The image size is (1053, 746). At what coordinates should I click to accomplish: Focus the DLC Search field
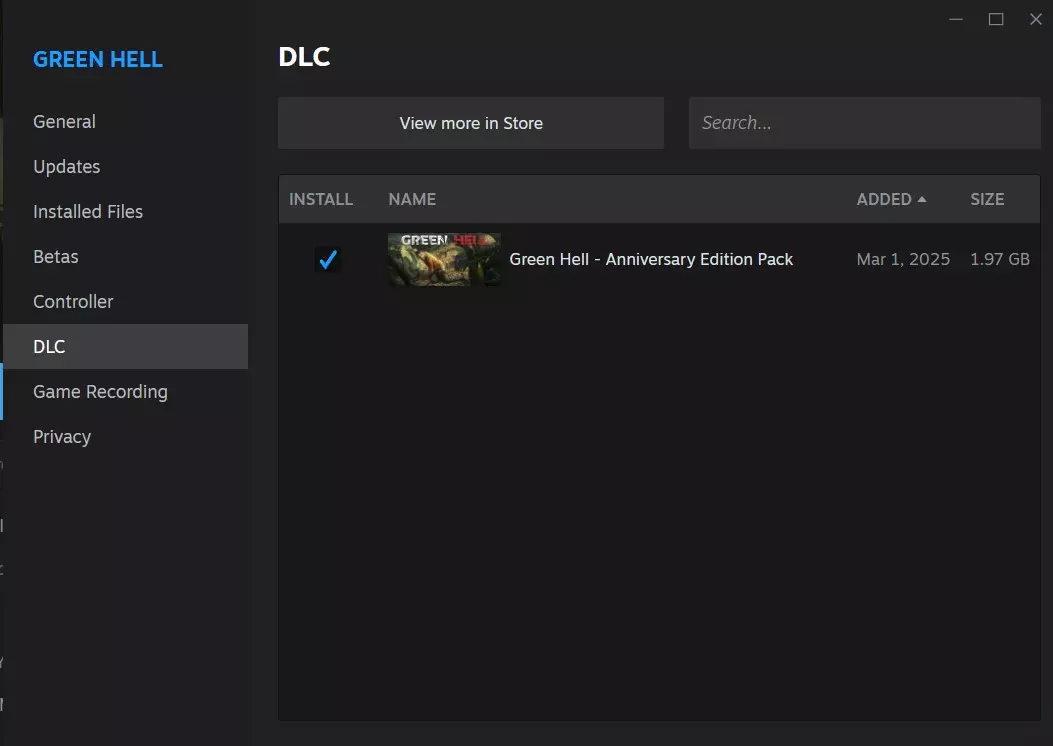click(864, 123)
